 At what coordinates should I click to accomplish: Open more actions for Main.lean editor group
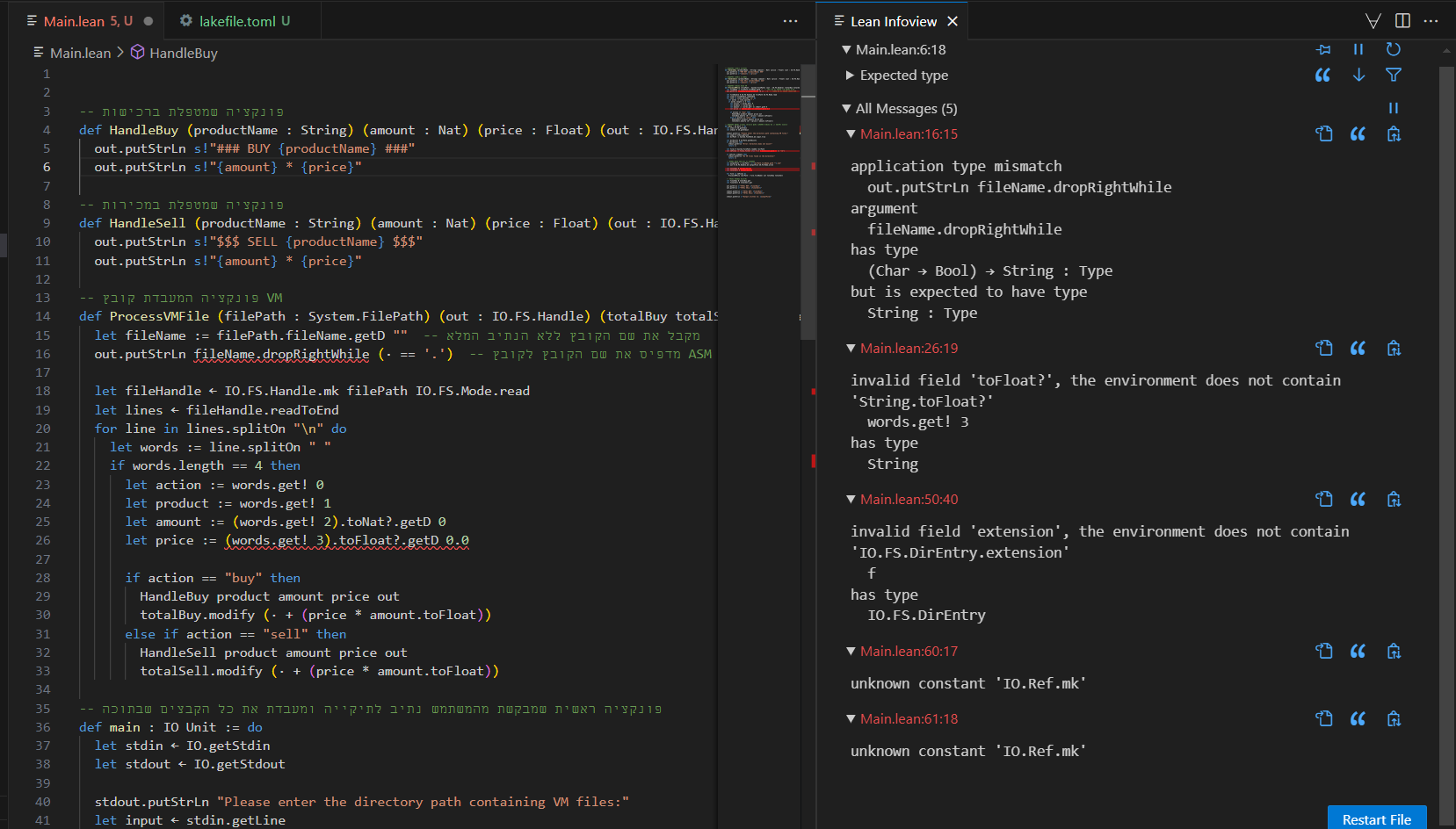(x=791, y=21)
